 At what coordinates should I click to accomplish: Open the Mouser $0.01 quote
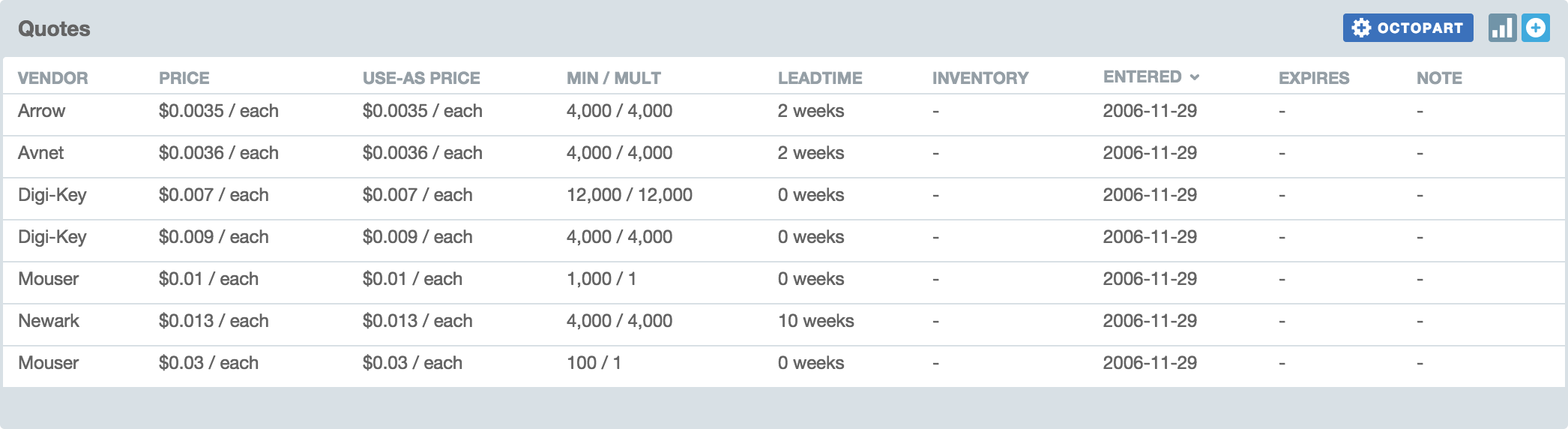[49, 279]
